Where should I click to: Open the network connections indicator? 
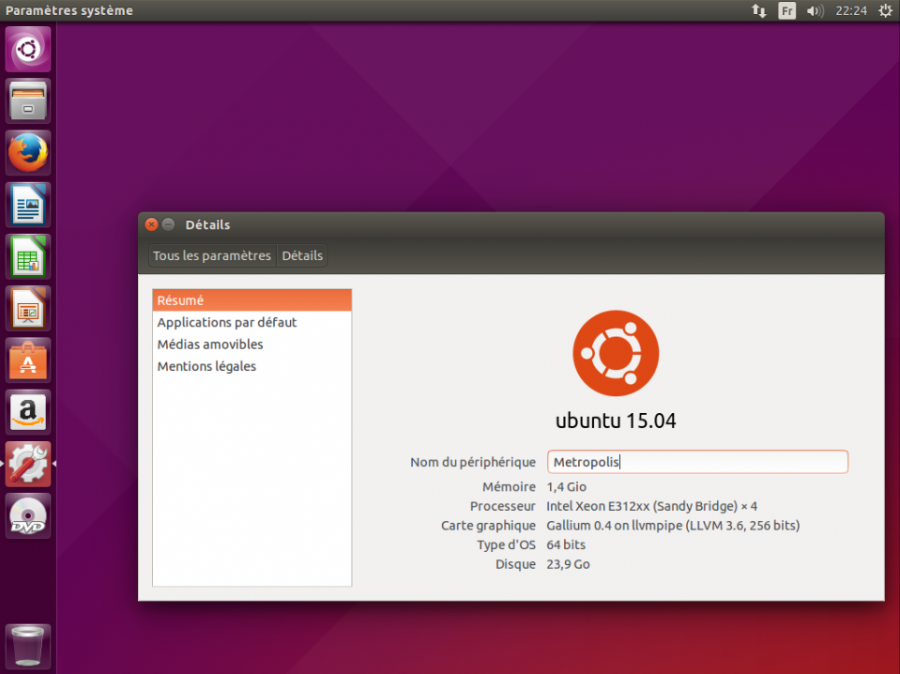[x=759, y=11]
